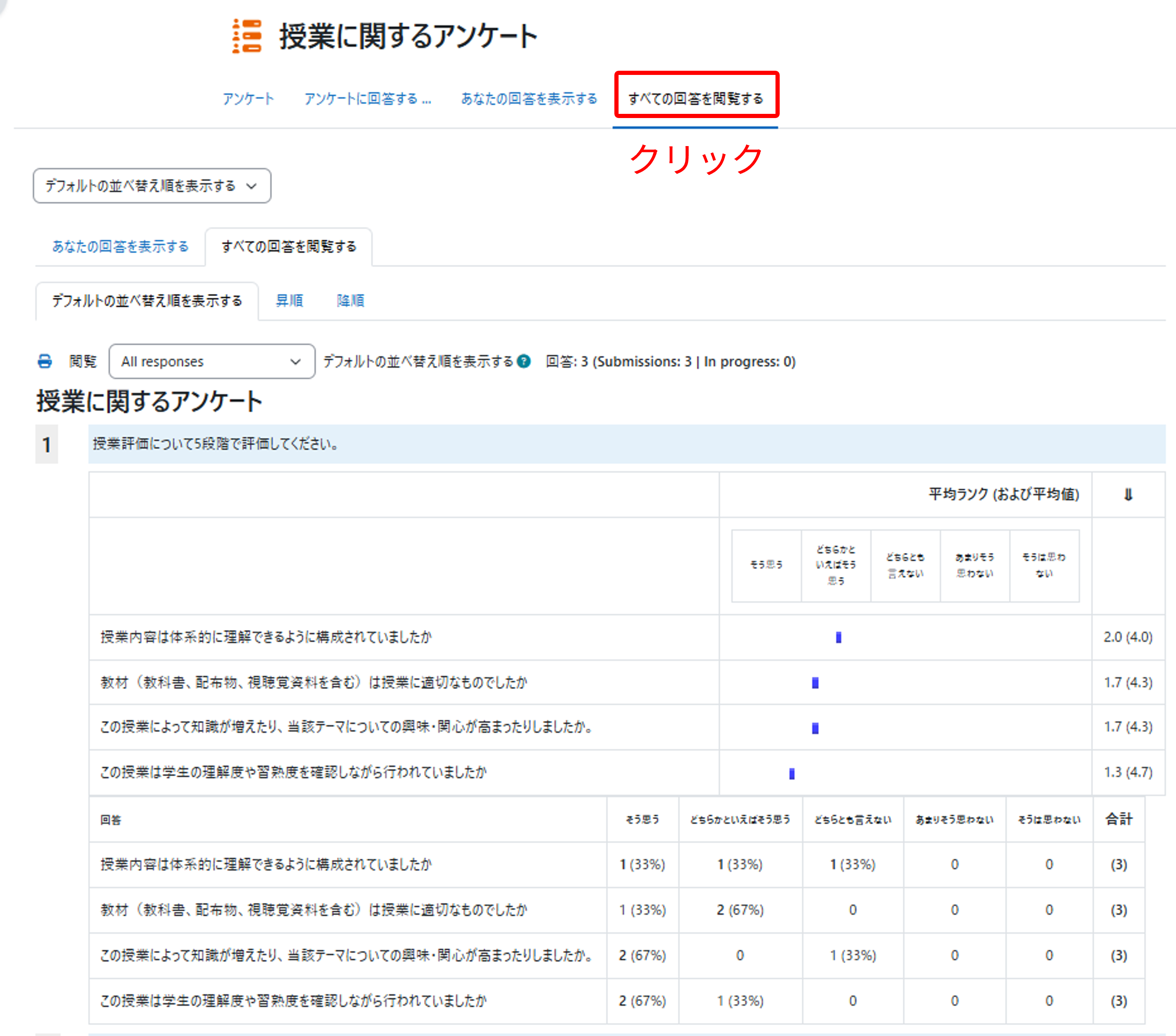This screenshot has height=1036, width=1176.
Task: Click the average value 1.3 (4.7)
Action: (x=1128, y=772)
